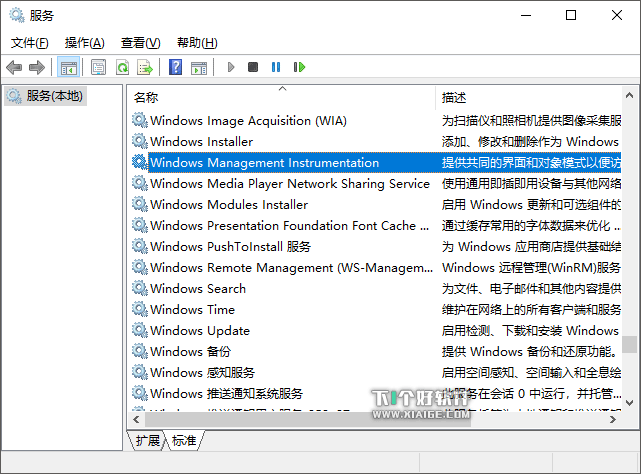Switch to the 扩展 tab

[x=148, y=440]
